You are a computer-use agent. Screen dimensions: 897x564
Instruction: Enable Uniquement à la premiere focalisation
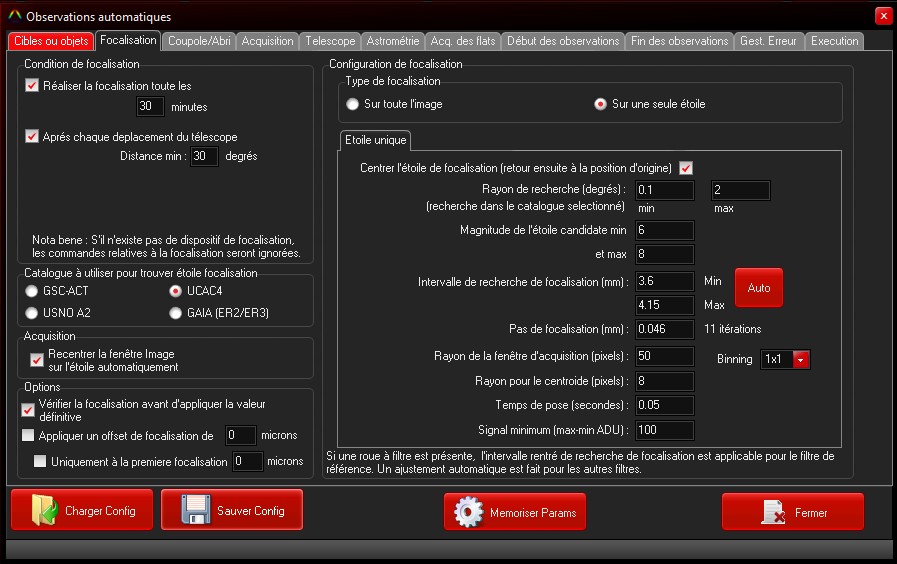pyautogui.click(x=40, y=461)
